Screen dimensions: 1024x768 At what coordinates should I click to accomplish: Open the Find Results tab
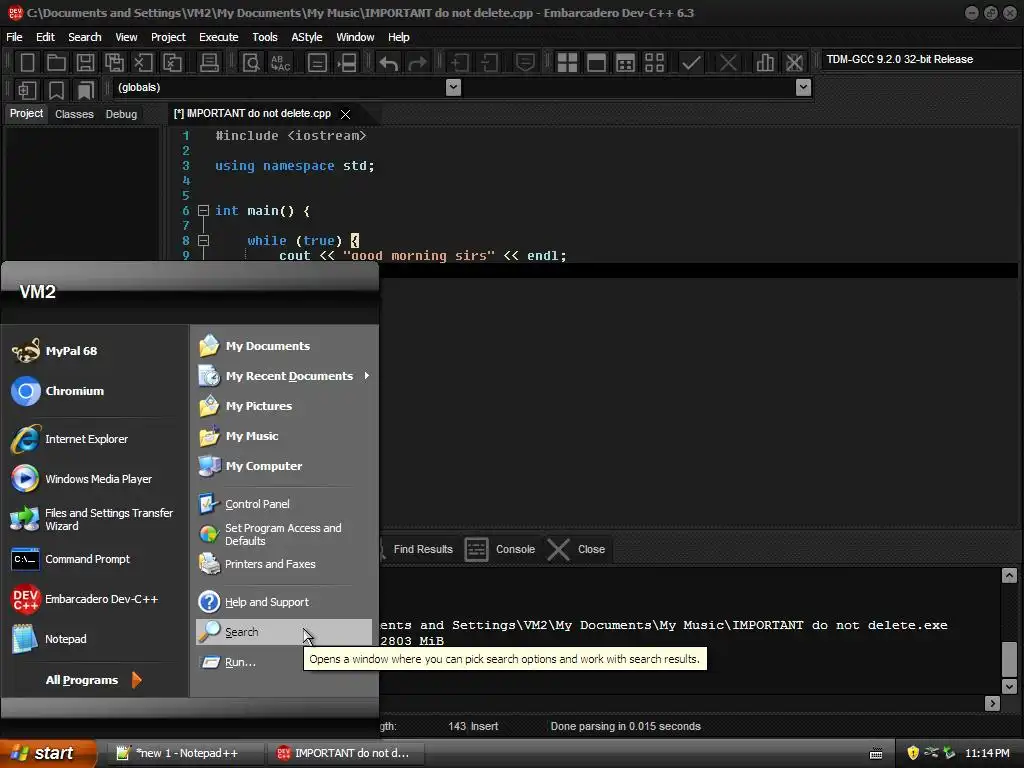(x=423, y=549)
